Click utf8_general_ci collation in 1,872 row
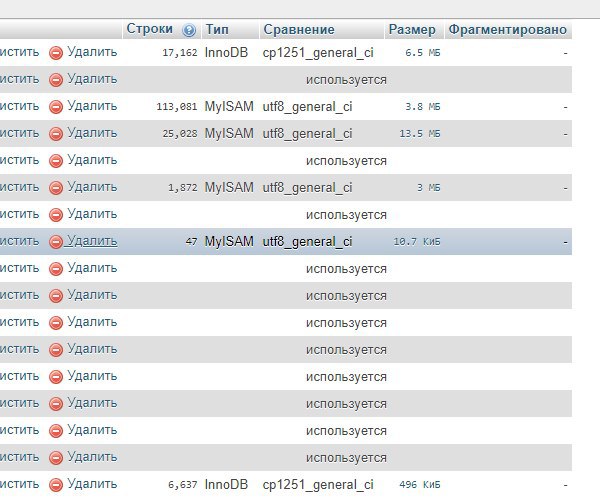The width and height of the screenshot is (600, 498). [x=307, y=188]
